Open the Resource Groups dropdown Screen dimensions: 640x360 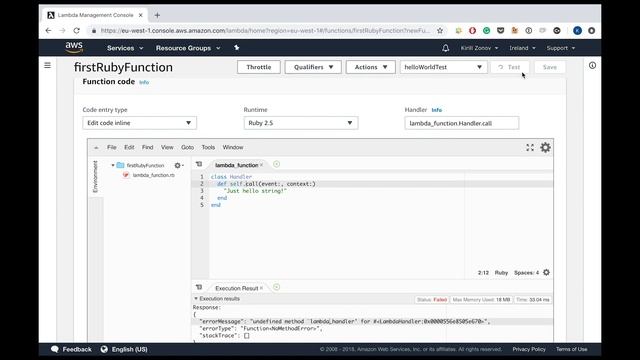tap(188, 48)
